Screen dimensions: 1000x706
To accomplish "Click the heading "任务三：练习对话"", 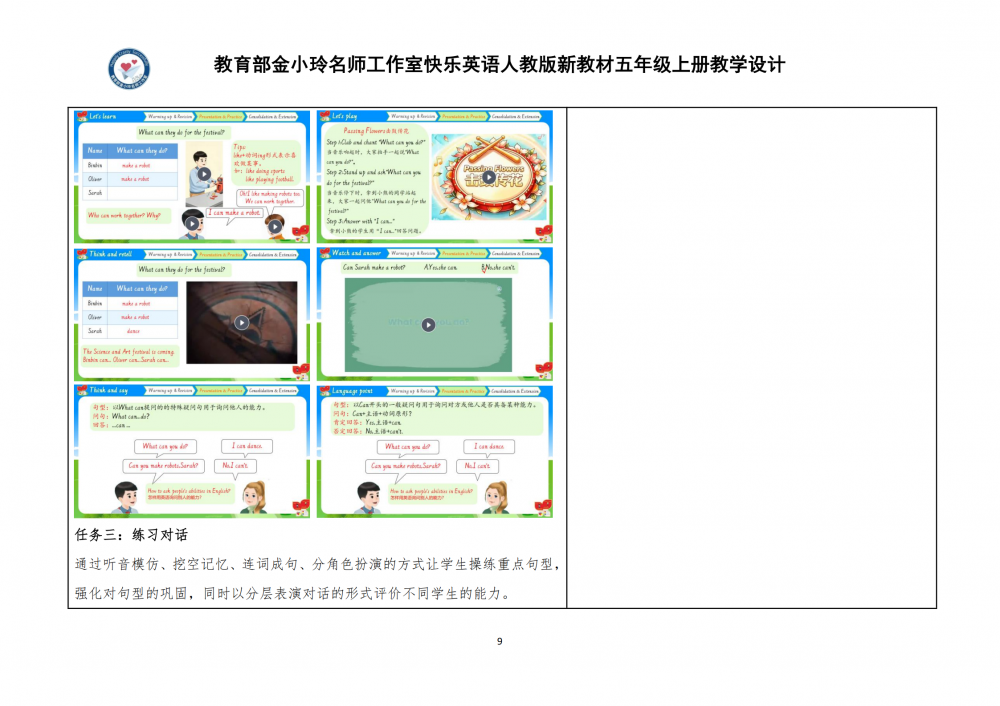I will coord(131,535).
